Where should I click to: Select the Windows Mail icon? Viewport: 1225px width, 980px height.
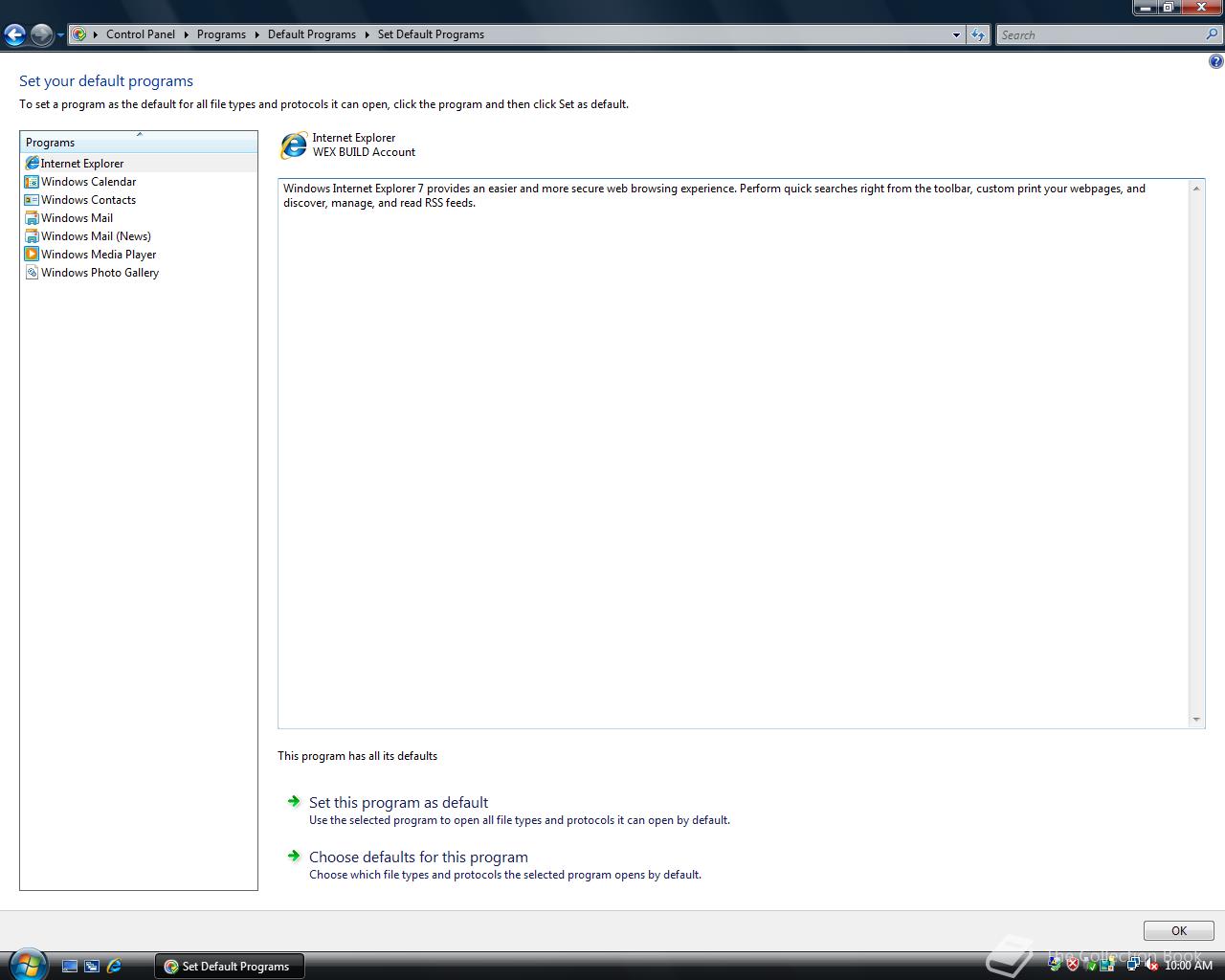coord(32,218)
